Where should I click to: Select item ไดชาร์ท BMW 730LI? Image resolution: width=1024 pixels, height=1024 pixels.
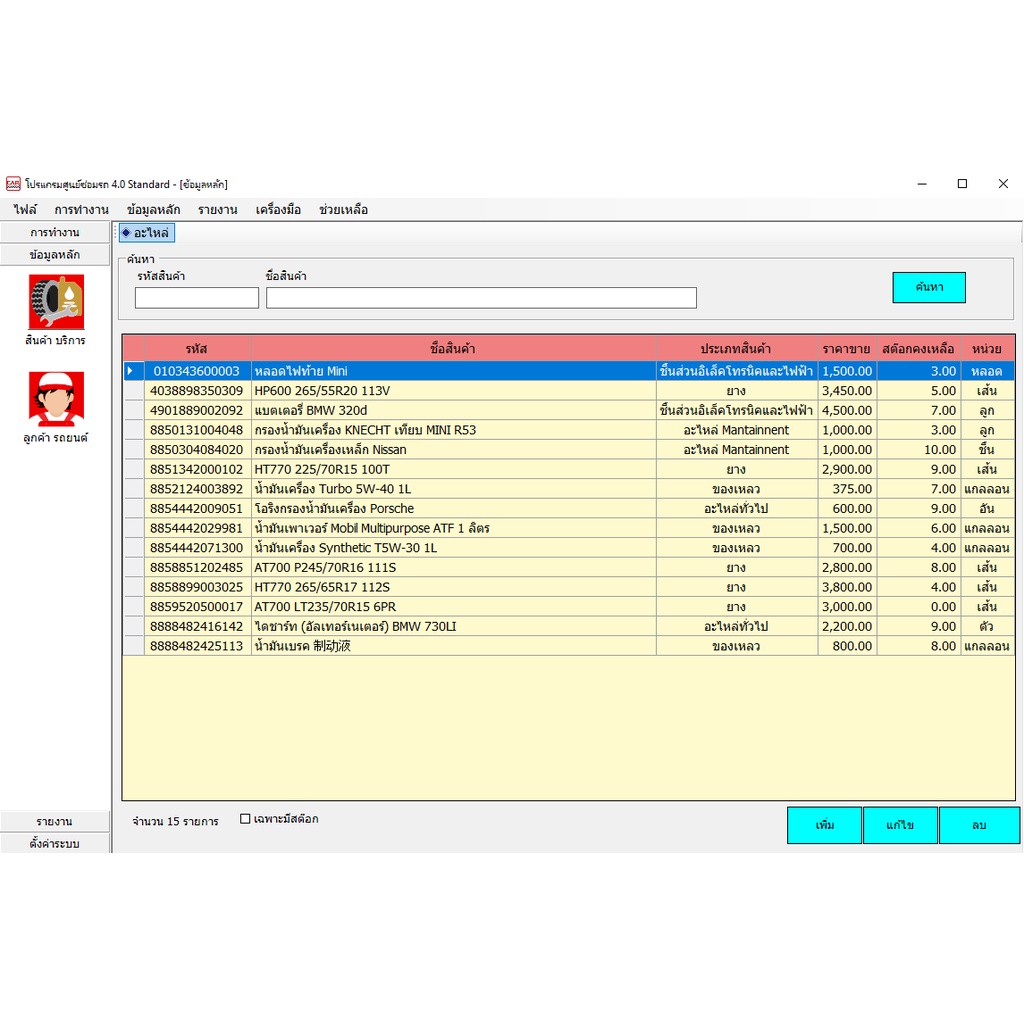[453, 626]
